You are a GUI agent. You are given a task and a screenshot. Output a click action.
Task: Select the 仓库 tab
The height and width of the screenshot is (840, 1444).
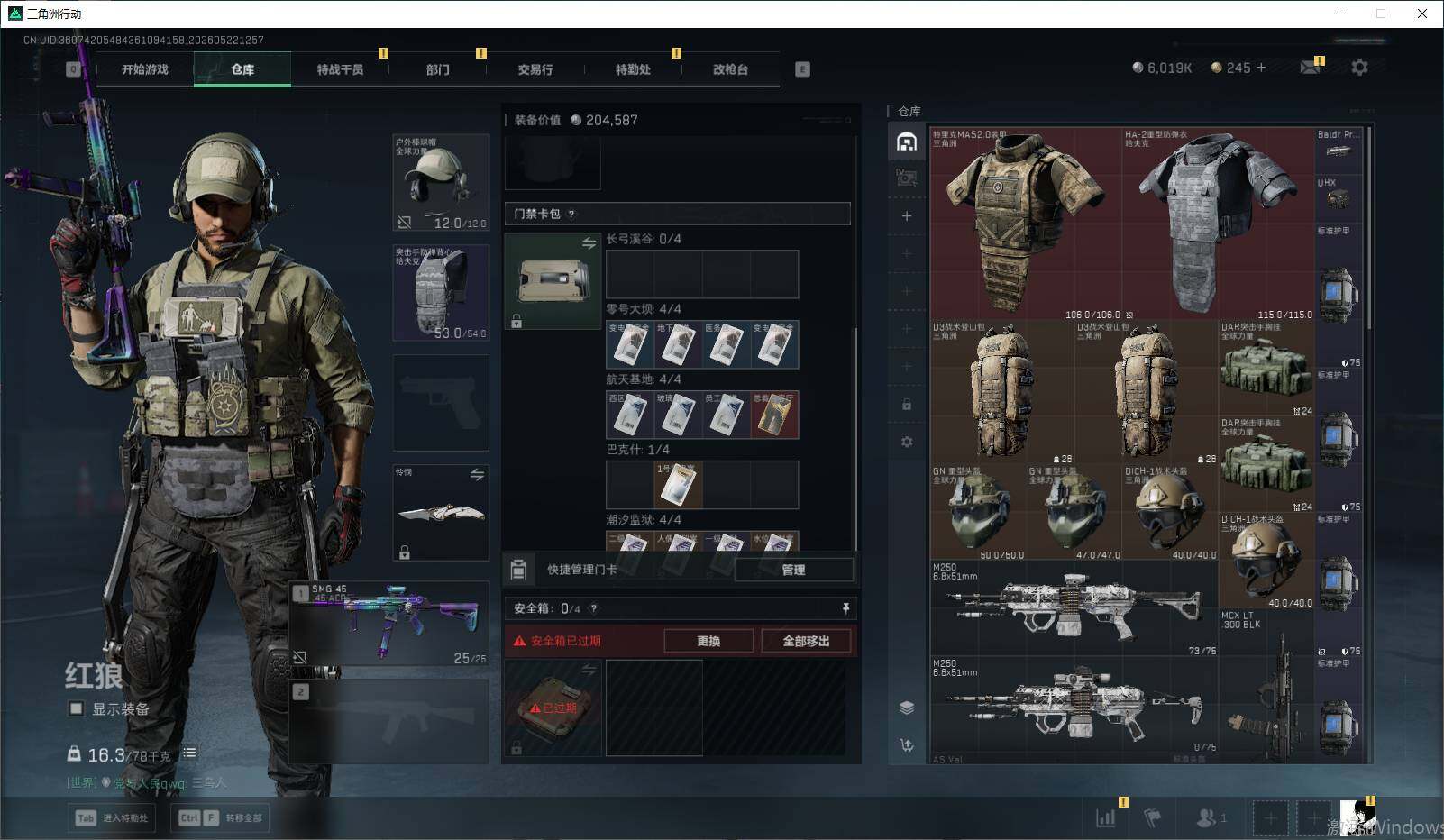pos(242,69)
